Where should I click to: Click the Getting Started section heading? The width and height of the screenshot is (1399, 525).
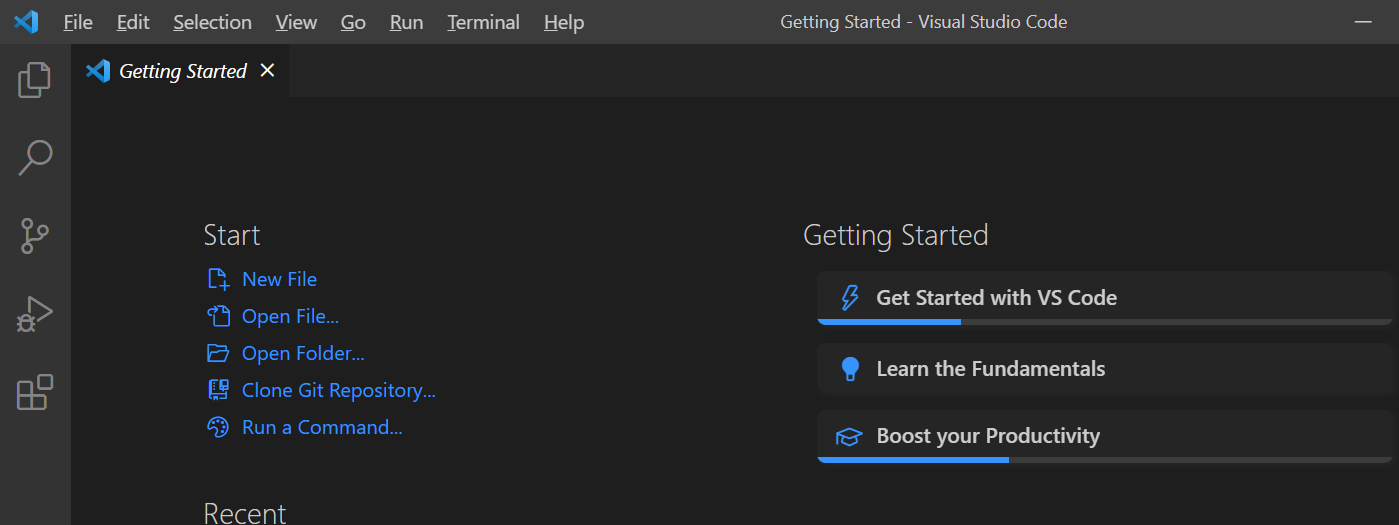(896, 235)
